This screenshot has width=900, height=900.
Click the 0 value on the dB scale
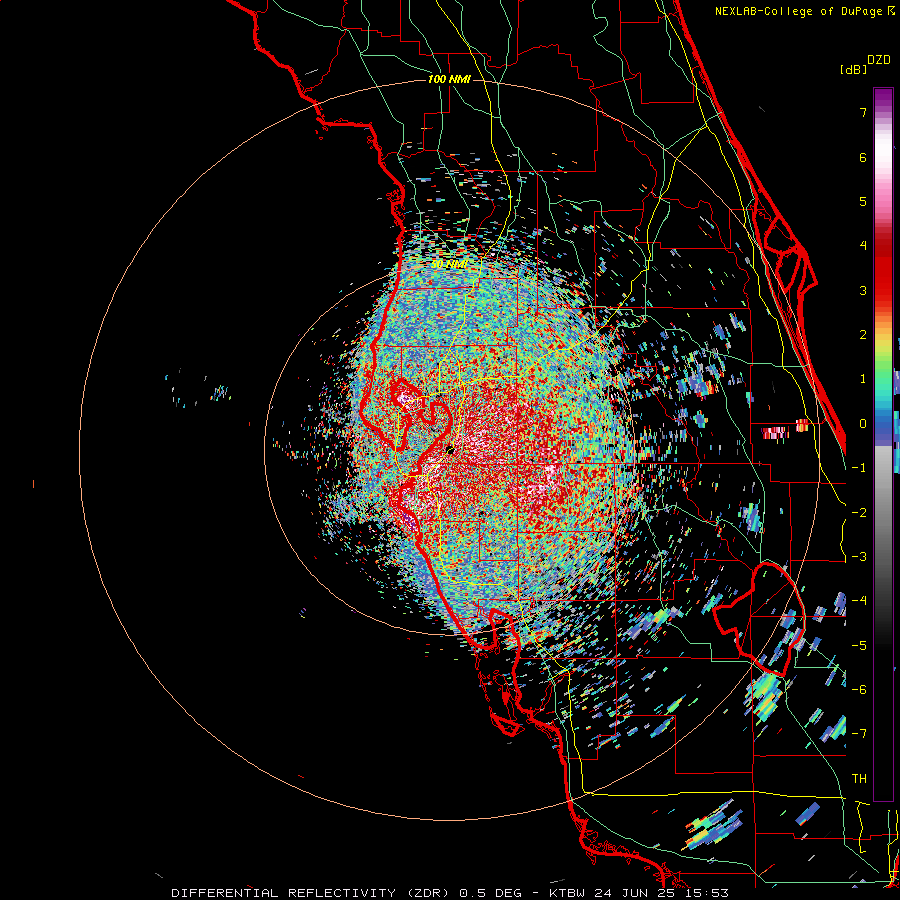click(x=863, y=424)
